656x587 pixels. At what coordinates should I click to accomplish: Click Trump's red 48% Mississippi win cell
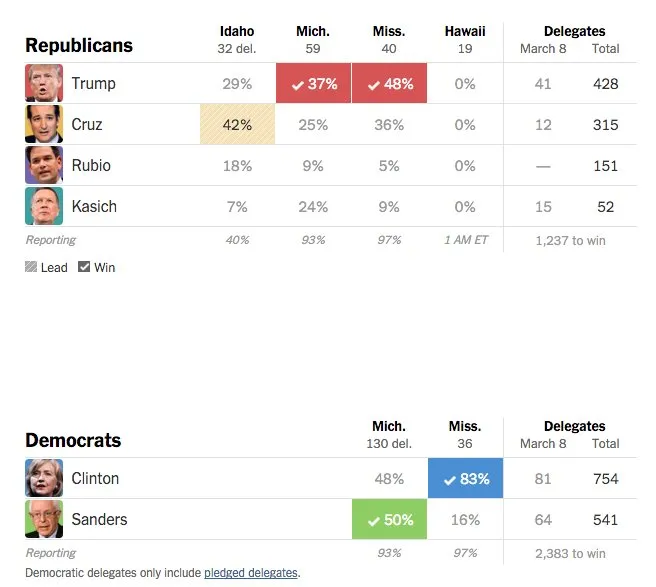(390, 83)
